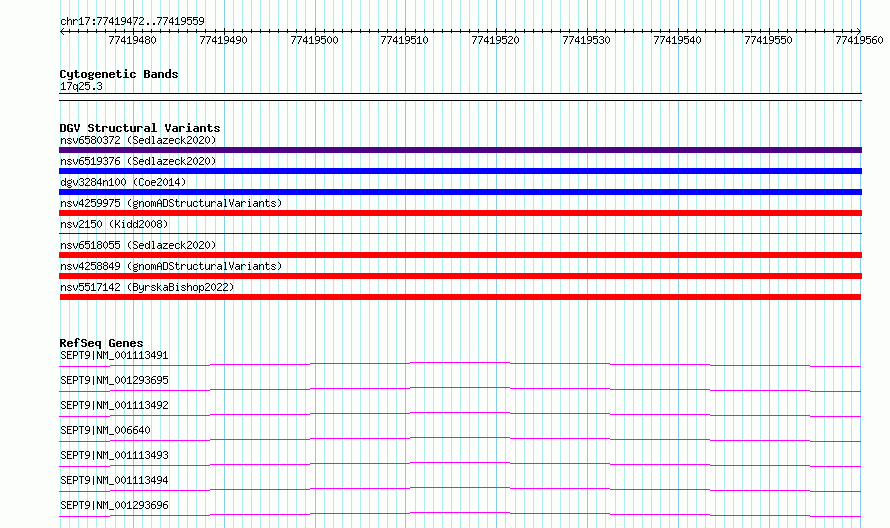This screenshot has height=528, width=890.
Task: Click ruler position 77419500
Action: (x=314, y=40)
